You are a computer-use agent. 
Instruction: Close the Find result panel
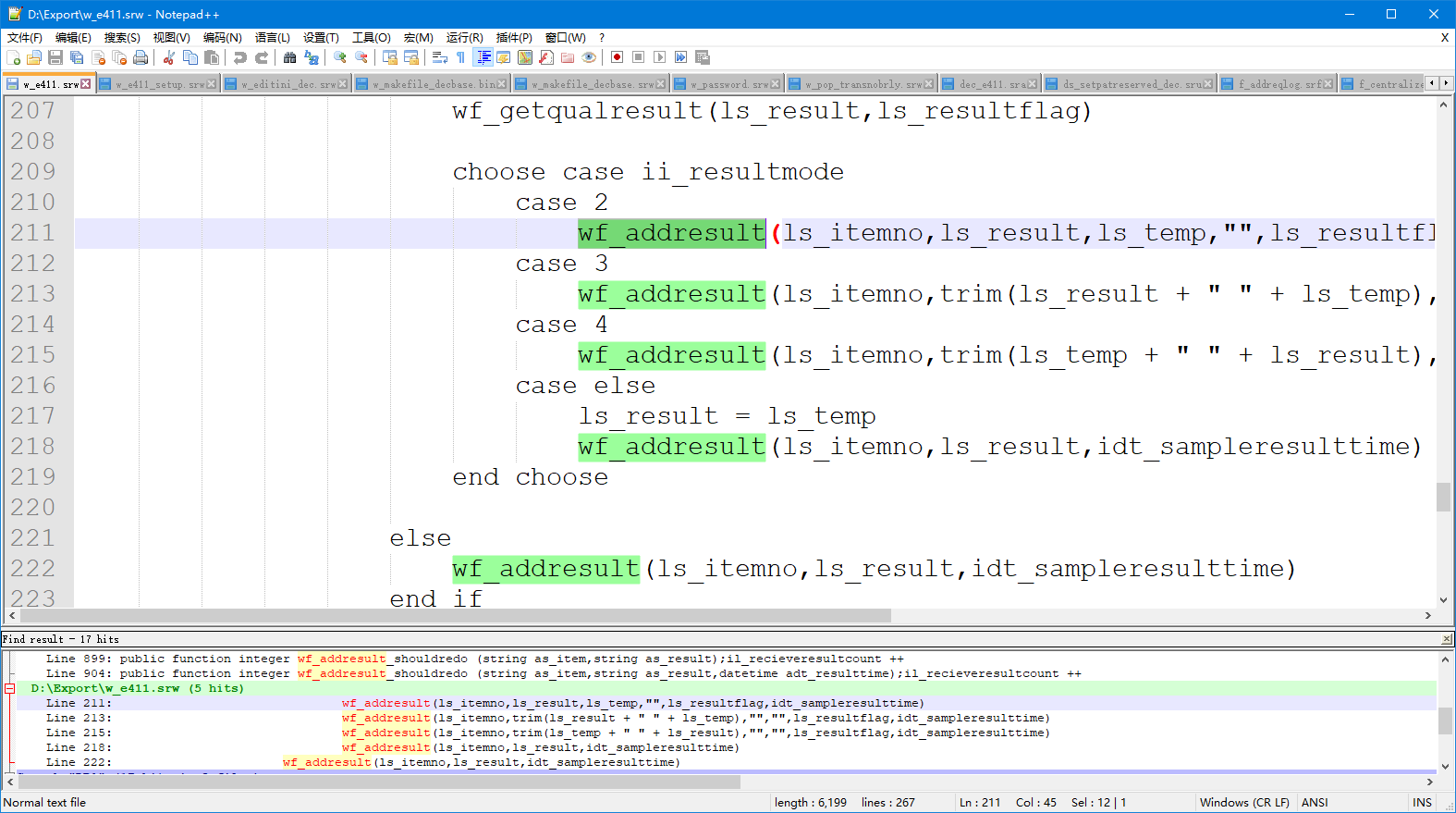click(1447, 639)
